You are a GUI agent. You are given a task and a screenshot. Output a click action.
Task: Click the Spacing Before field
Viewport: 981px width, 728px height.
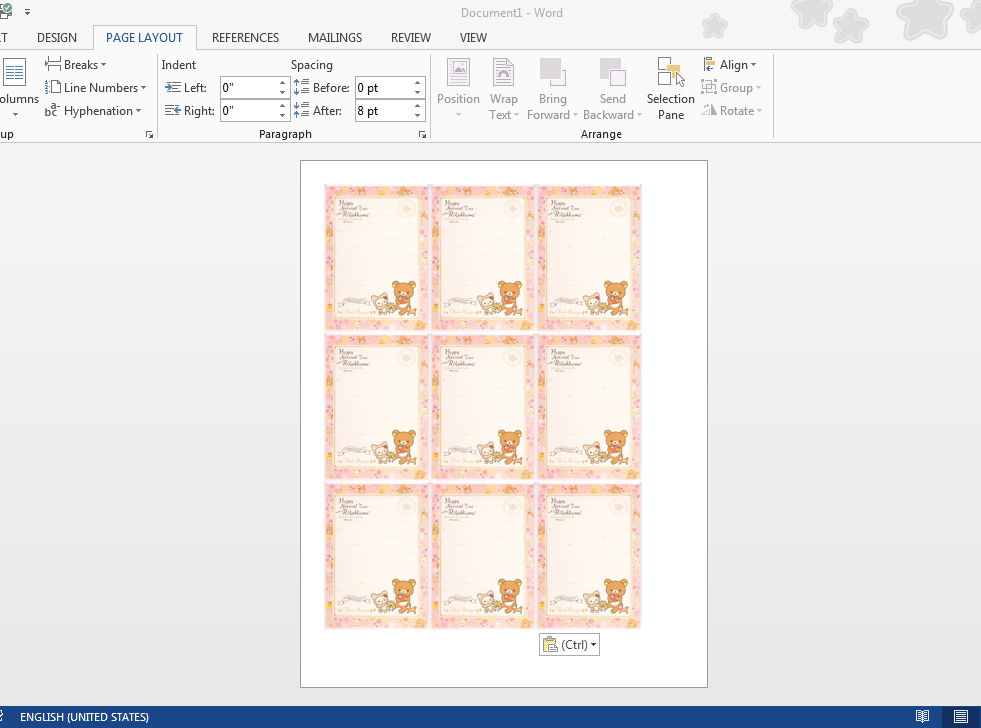coord(384,88)
